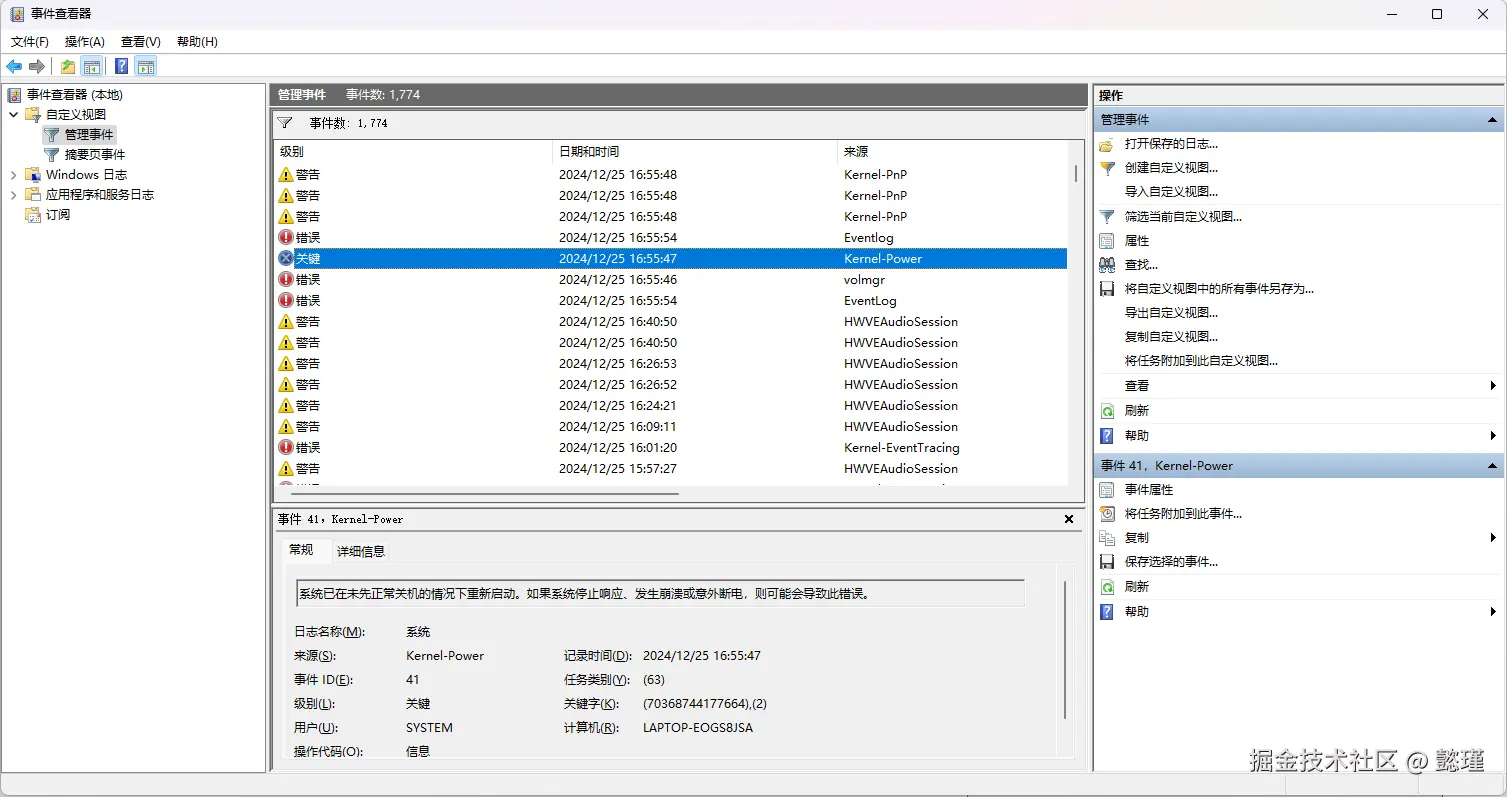Collapse the 管理事件 actions section
The image size is (1507, 797).
pyautogui.click(x=1492, y=120)
